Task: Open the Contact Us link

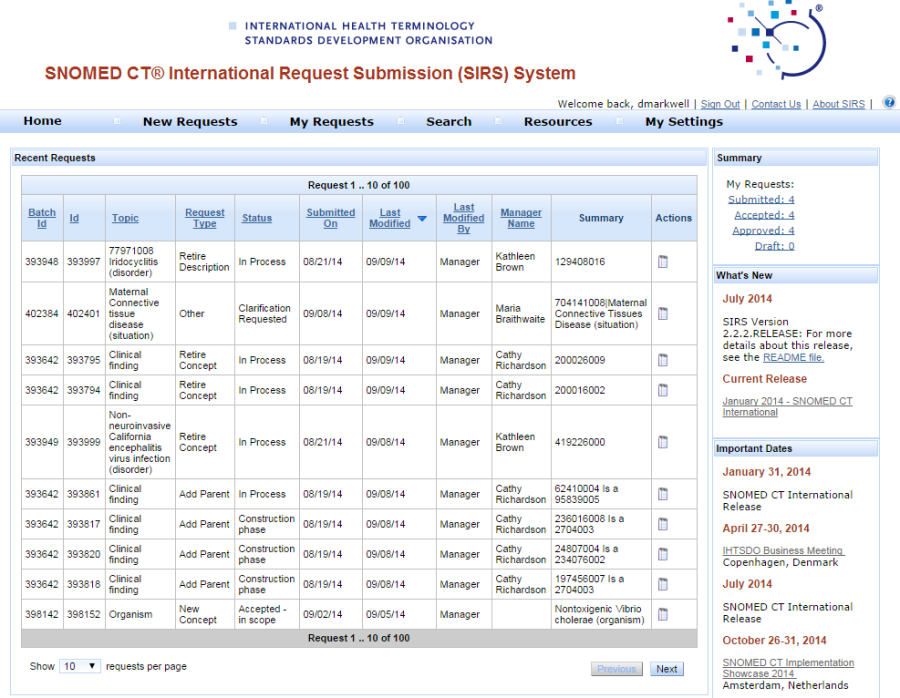Action: [x=776, y=104]
